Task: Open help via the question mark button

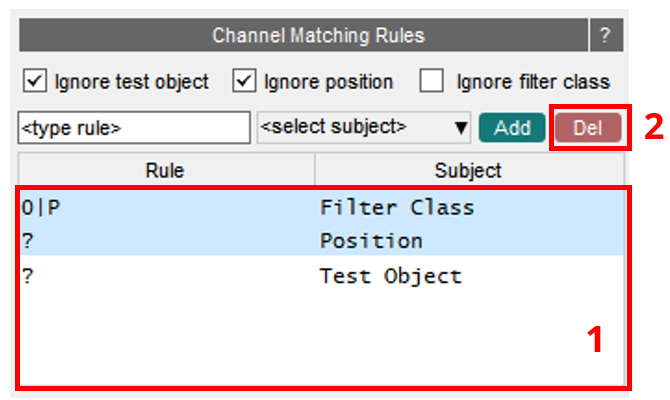Action: [x=606, y=35]
